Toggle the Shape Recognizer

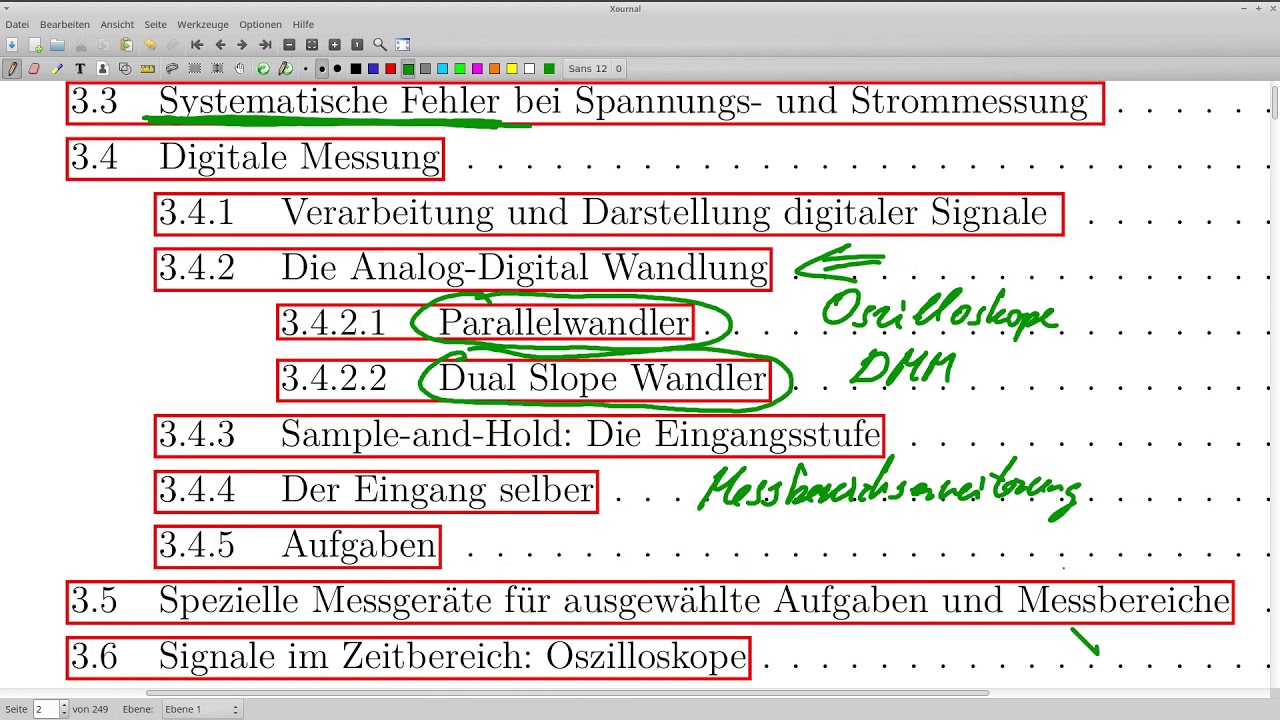125,69
